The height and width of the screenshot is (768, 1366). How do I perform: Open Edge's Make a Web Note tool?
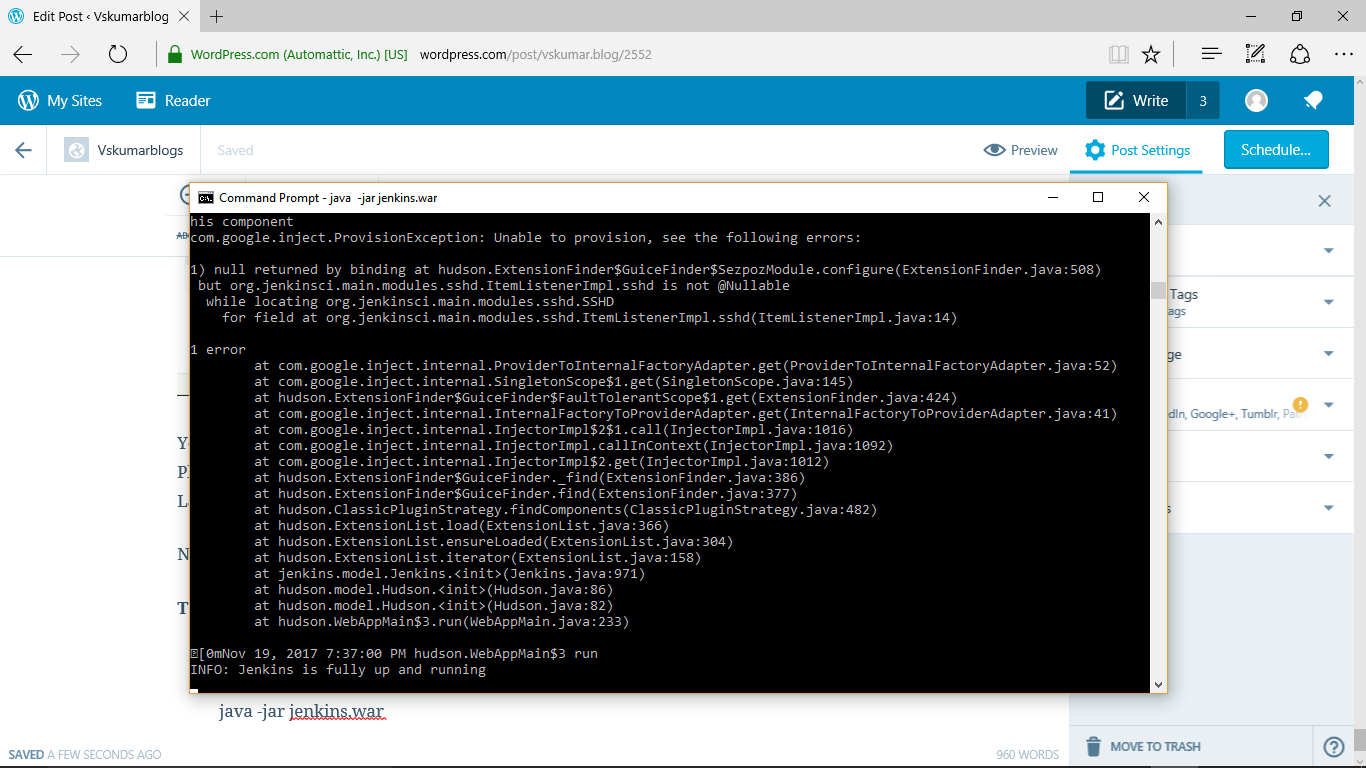point(1255,54)
